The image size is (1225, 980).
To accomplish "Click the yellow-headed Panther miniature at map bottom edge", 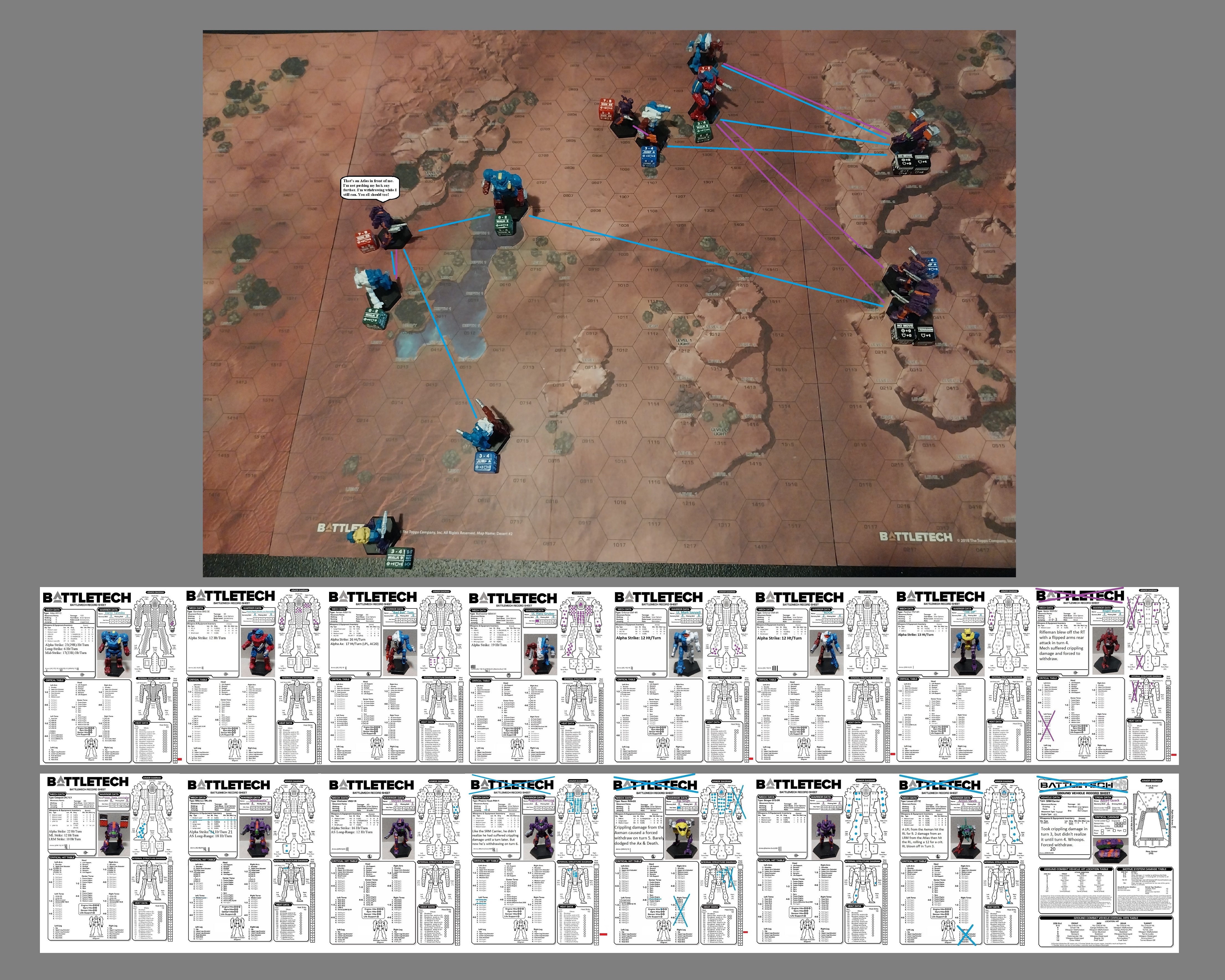I will [x=374, y=532].
